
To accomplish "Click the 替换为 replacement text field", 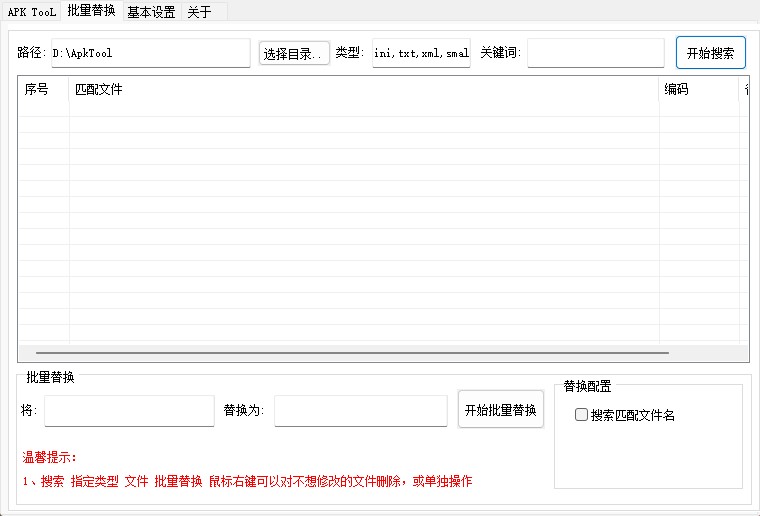I will (360, 411).
